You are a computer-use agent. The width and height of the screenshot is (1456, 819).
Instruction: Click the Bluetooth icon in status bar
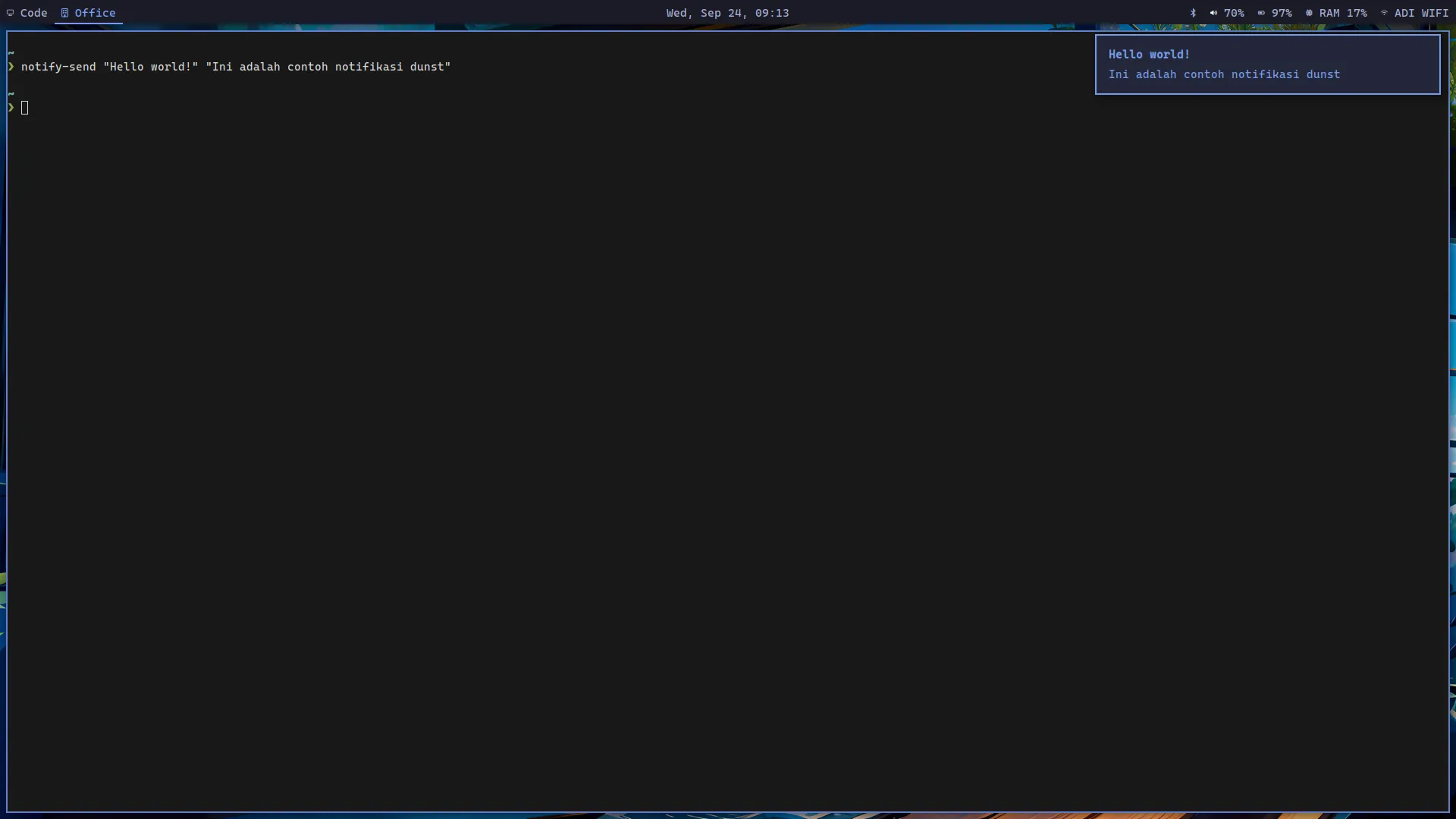pos(1193,13)
